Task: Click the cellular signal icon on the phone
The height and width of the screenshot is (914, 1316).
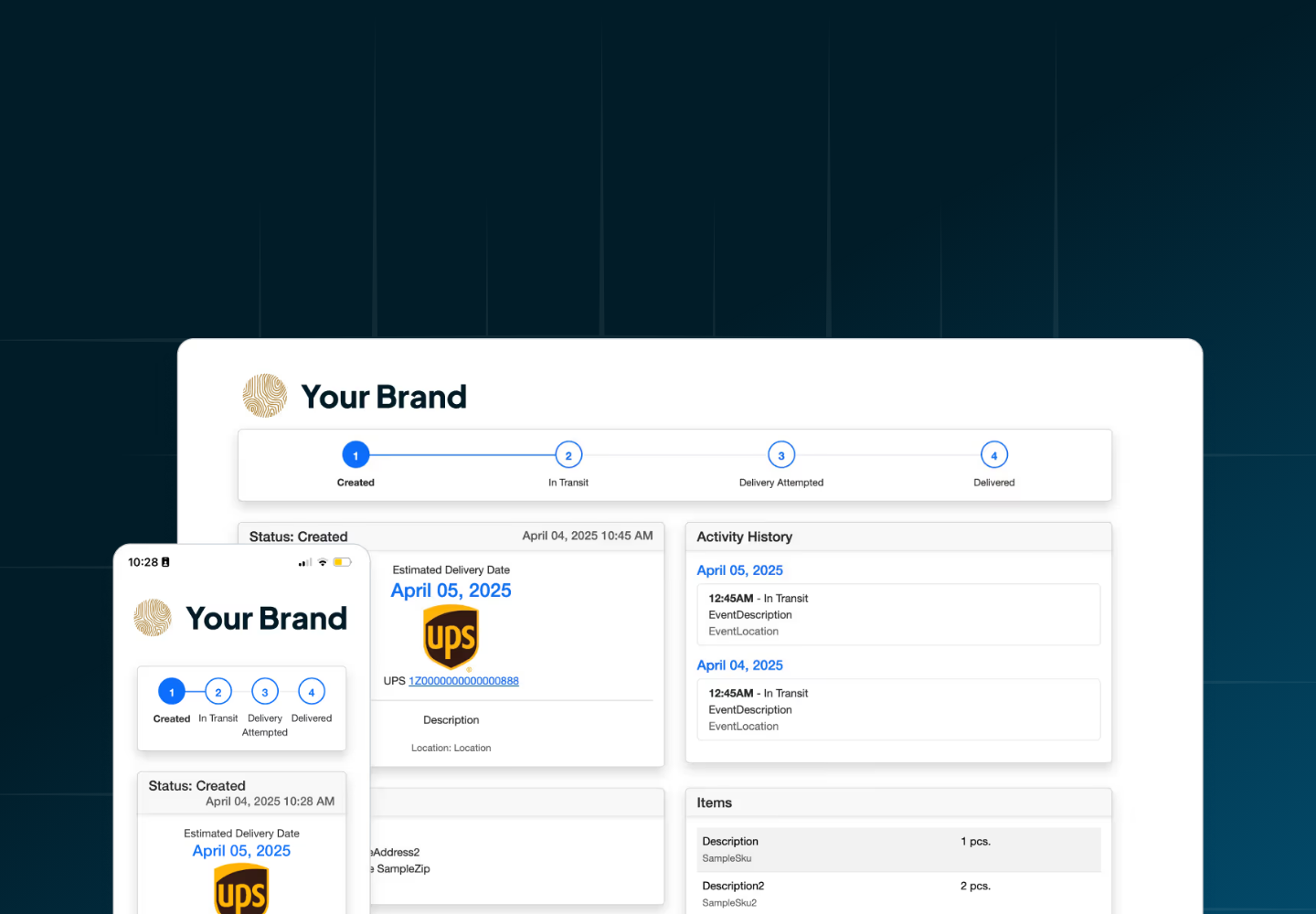Action: coord(303,562)
